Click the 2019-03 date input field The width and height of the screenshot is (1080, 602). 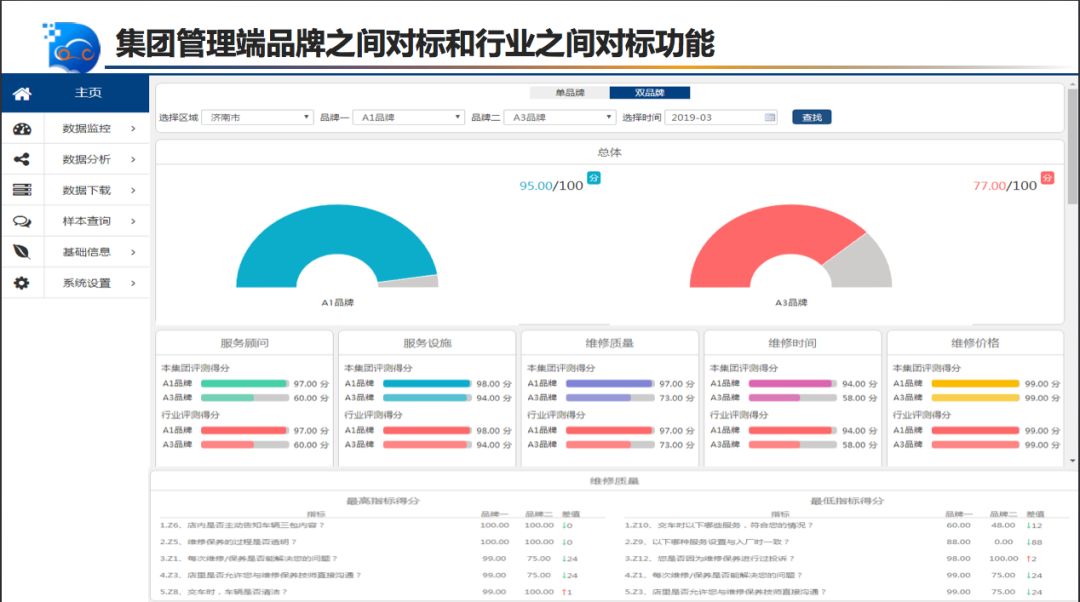[x=714, y=117]
